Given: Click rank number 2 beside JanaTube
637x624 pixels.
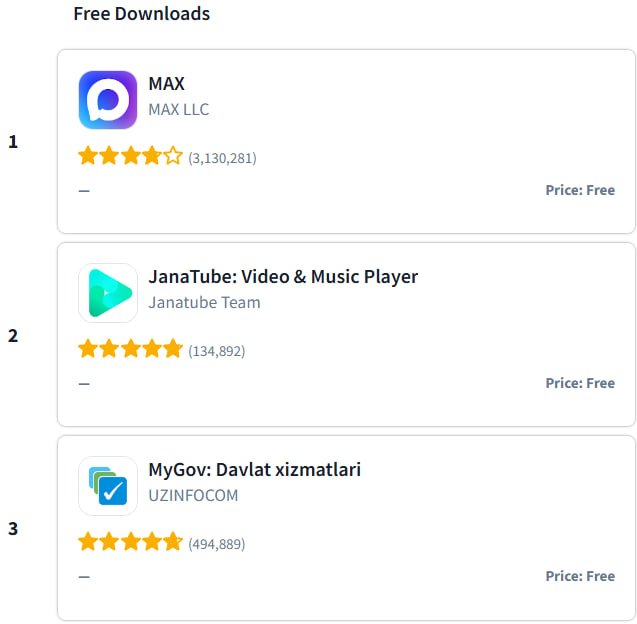Looking at the screenshot, I should 13,335.
